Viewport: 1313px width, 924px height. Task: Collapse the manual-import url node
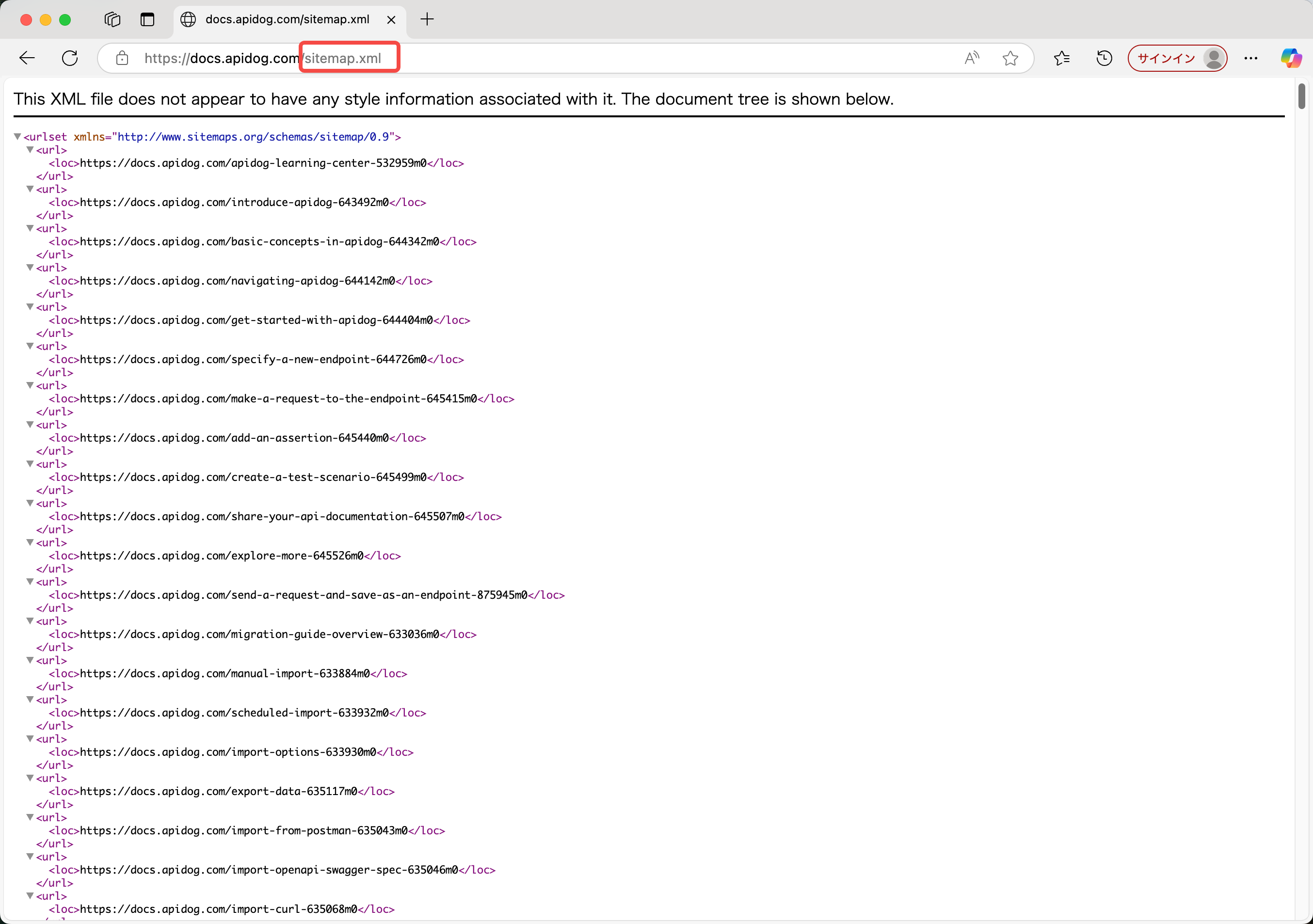tap(30, 660)
